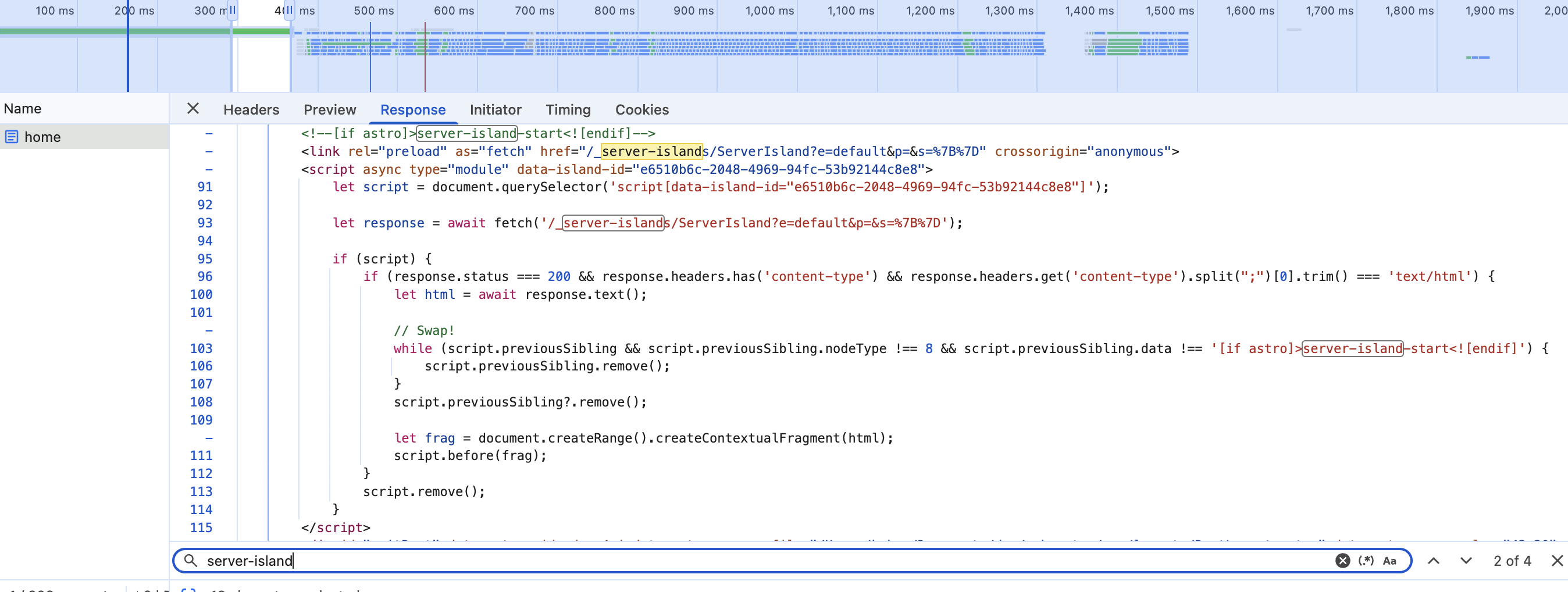
Task: Open the Timing tab
Action: tap(567, 109)
